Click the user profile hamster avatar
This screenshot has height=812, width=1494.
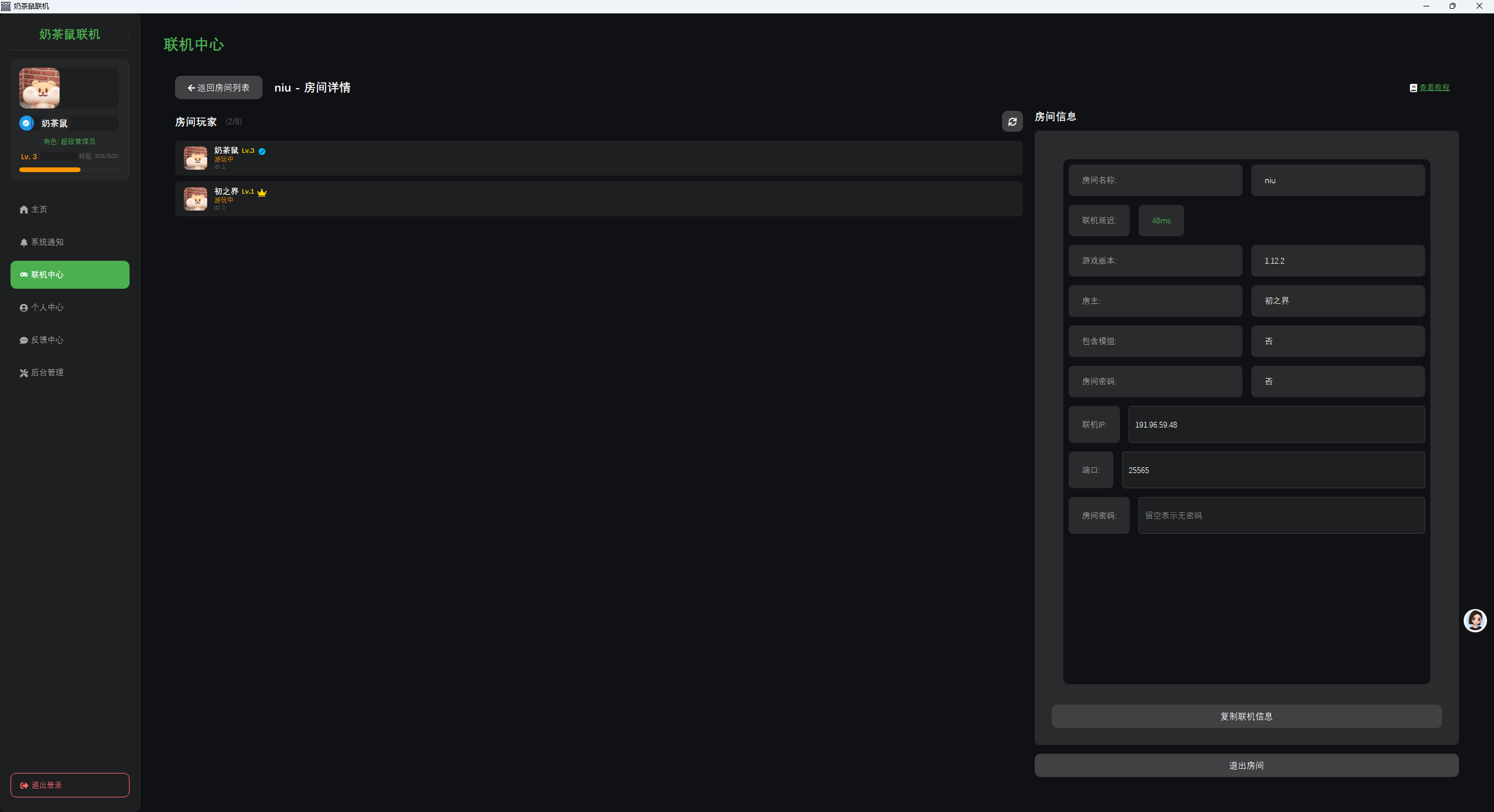39,88
